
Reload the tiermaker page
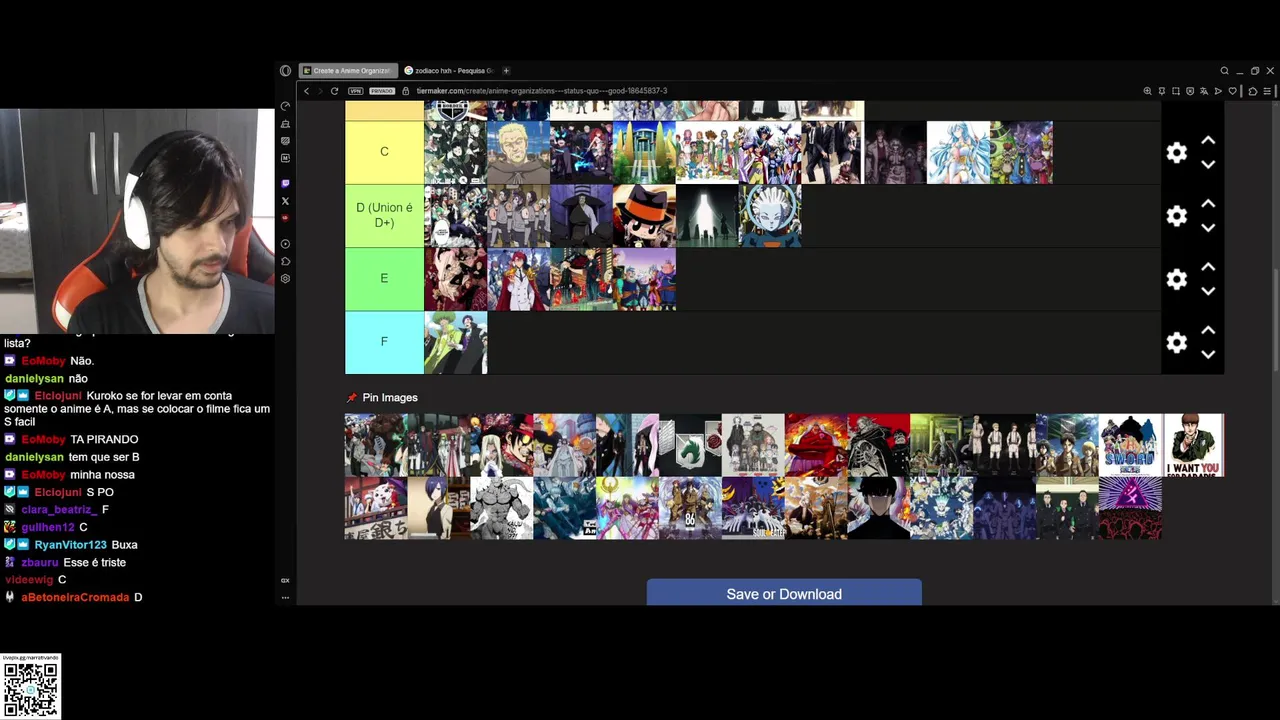[x=334, y=91]
